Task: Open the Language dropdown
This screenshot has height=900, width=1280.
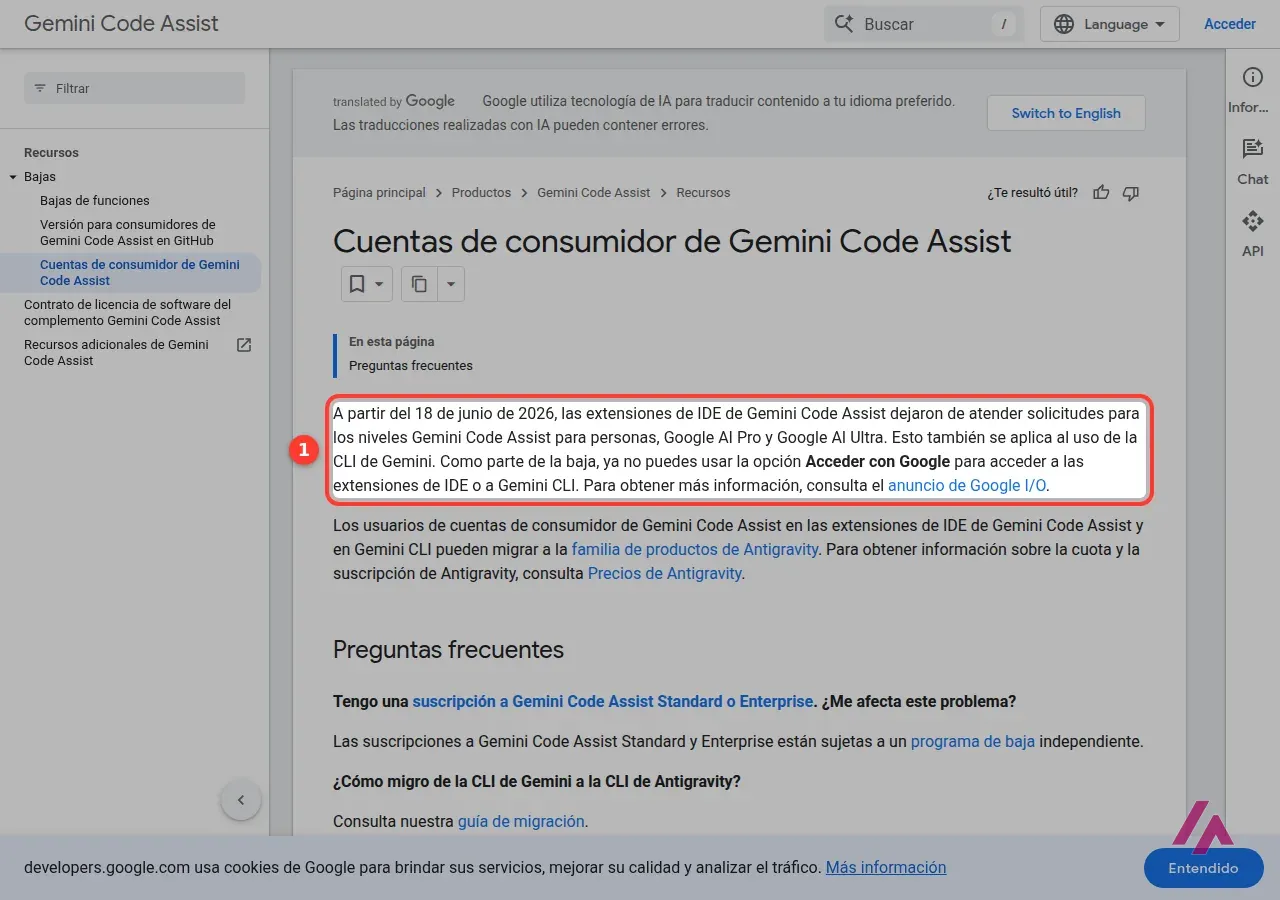Action: 1110,24
